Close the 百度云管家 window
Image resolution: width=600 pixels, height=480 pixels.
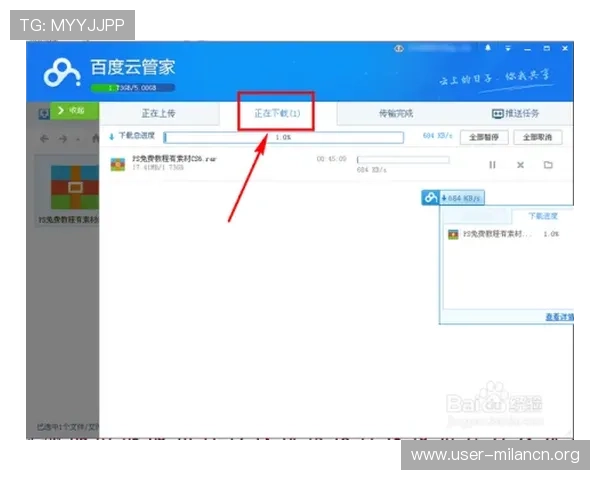[x=565, y=49]
